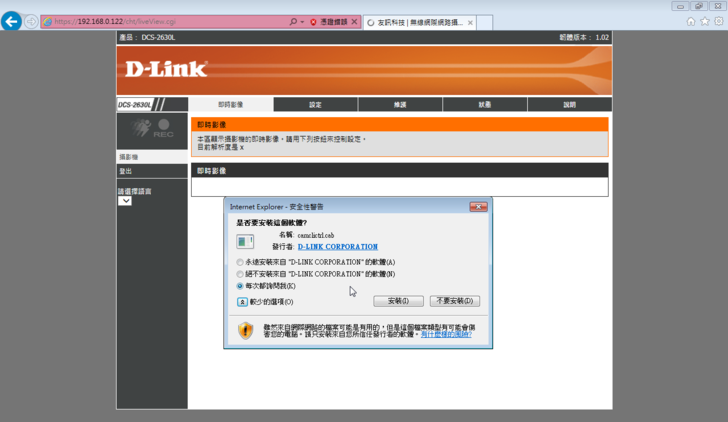
Task: Go back with the browser Back arrow
Action: [12, 21]
